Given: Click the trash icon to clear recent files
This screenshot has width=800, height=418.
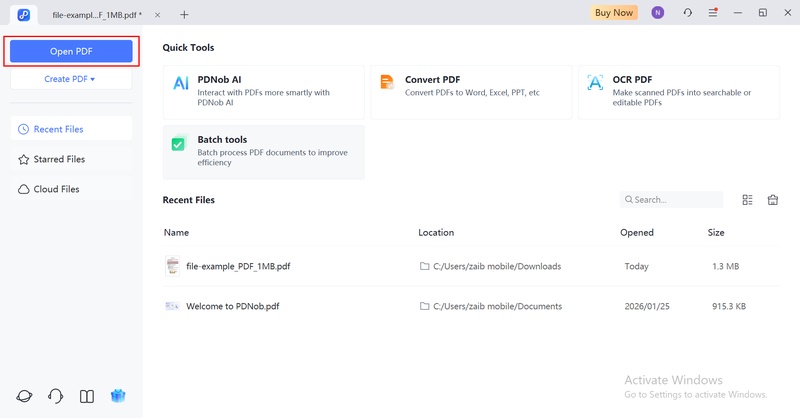Looking at the screenshot, I should pyautogui.click(x=773, y=200).
